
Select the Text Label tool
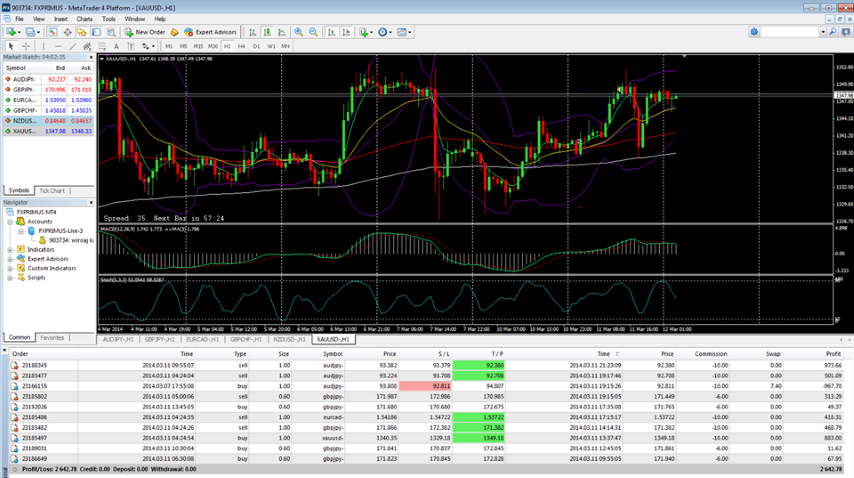pyautogui.click(x=131, y=46)
